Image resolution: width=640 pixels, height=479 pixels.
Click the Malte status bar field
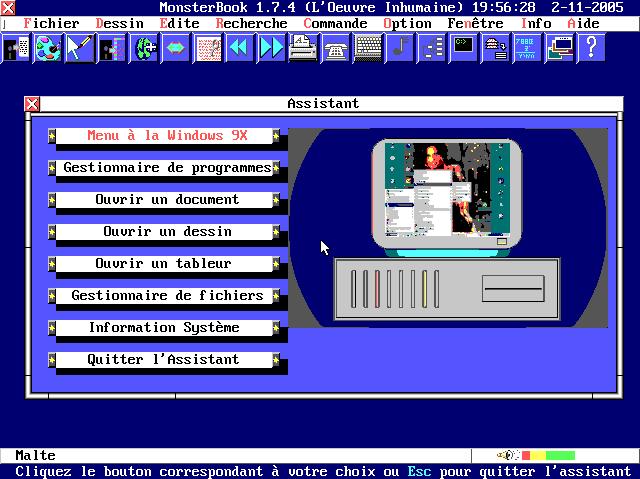(236, 455)
